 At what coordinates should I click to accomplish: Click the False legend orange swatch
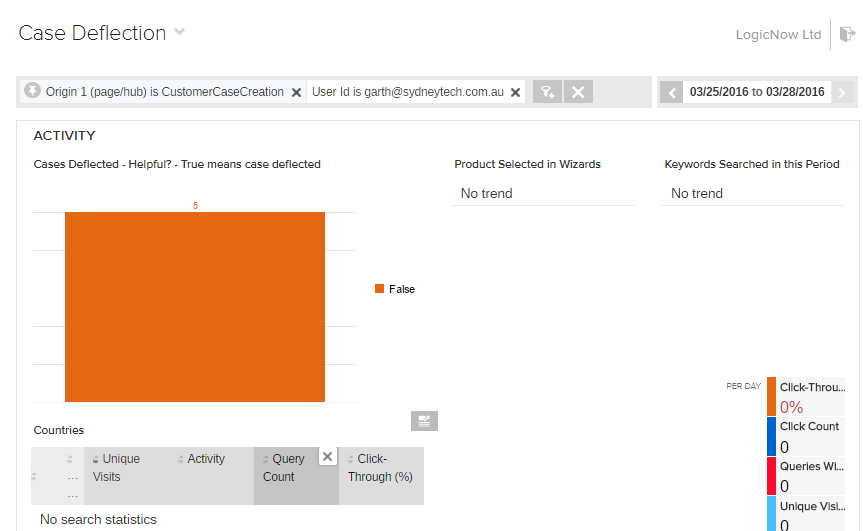point(379,288)
